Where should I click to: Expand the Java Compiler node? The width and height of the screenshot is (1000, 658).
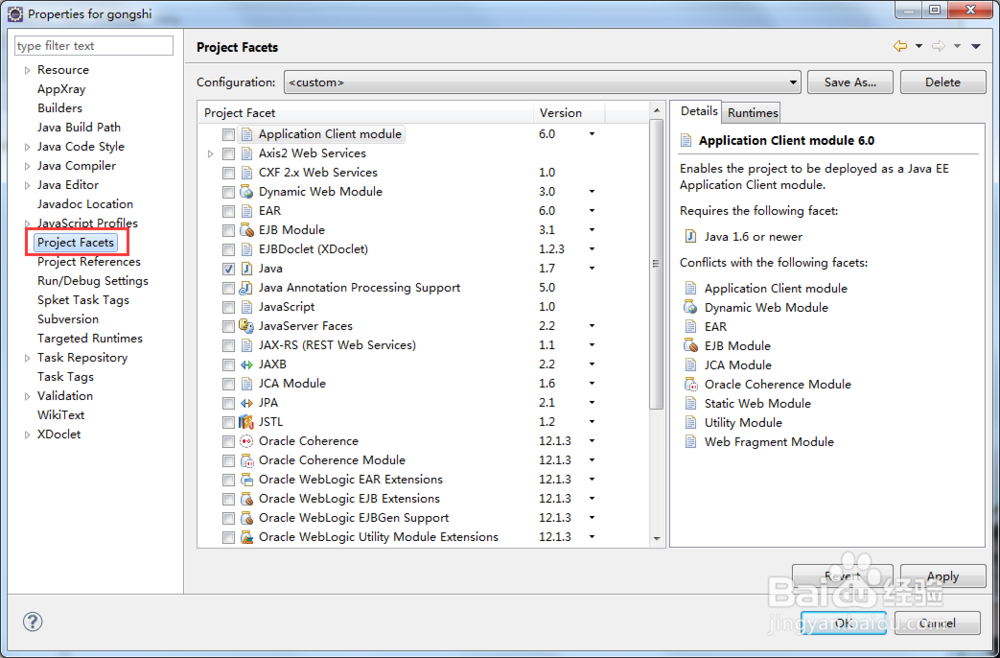tap(27, 166)
